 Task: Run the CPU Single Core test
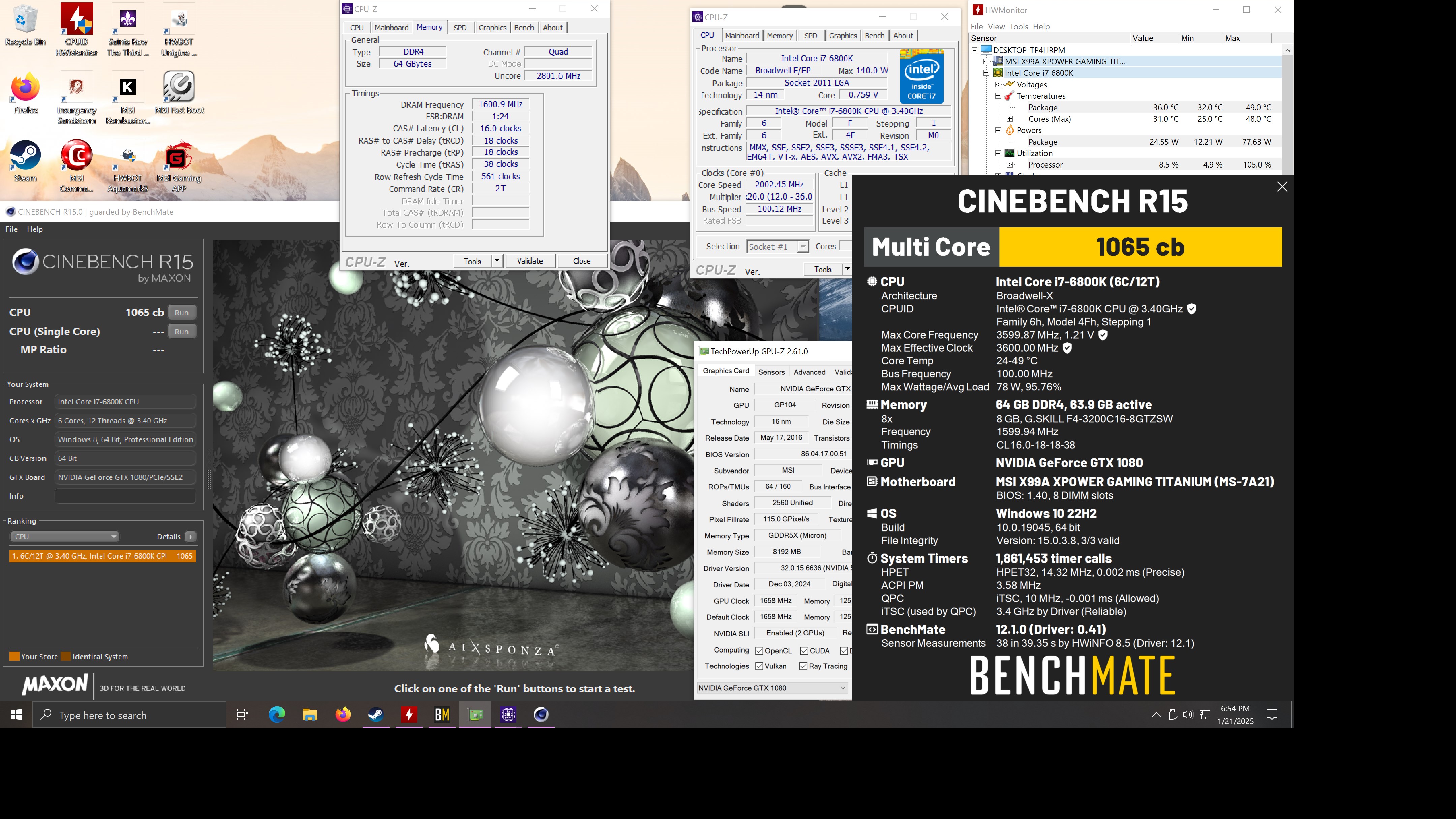coord(181,331)
